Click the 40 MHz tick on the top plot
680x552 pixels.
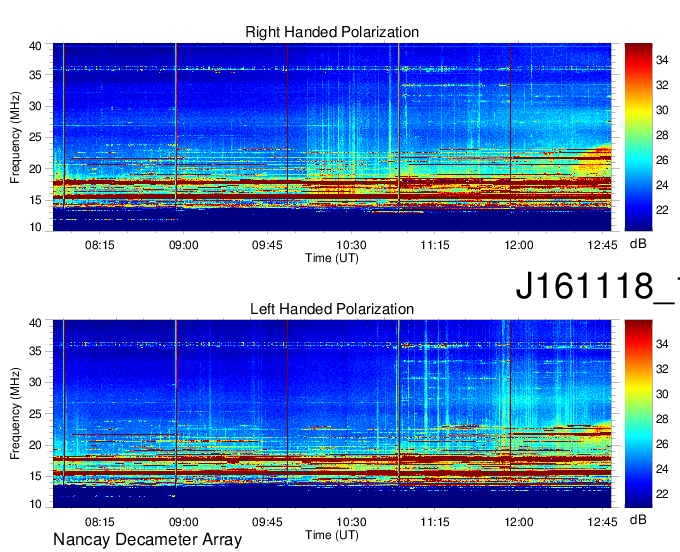click(35, 46)
